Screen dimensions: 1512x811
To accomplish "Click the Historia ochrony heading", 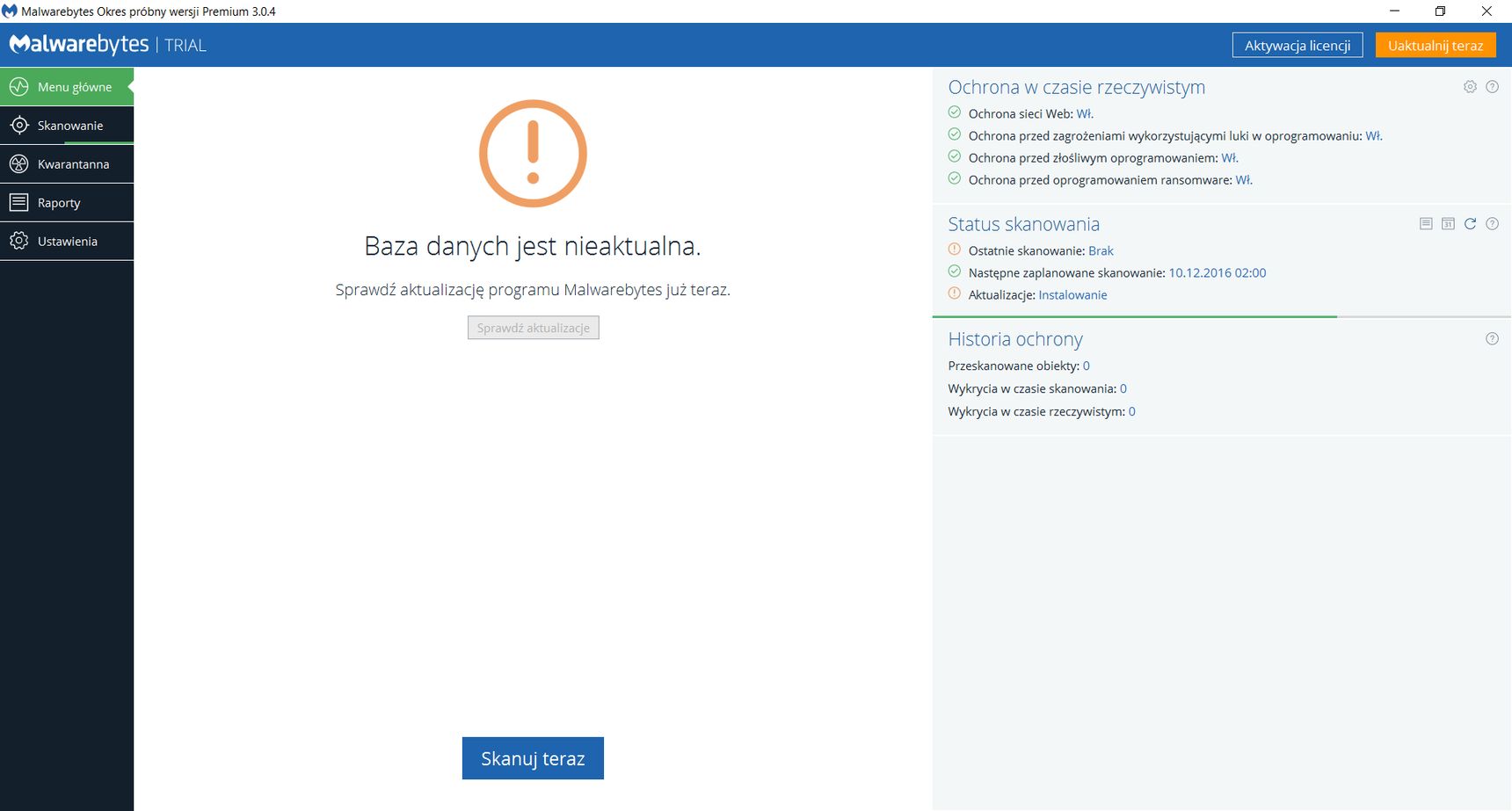I will pos(1015,339).
